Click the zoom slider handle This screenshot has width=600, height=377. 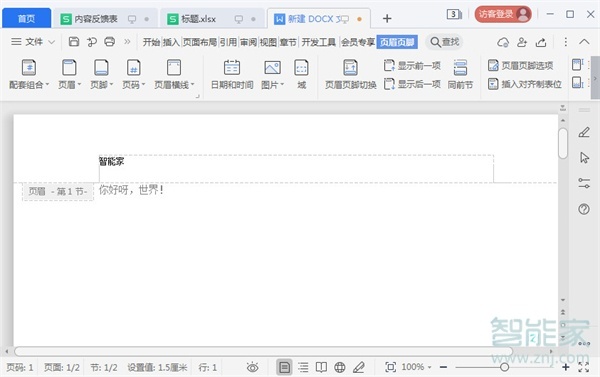504,367
